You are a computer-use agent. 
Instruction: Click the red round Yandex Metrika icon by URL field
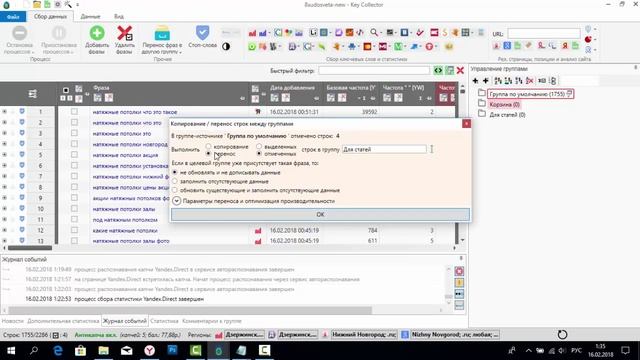click(588, 40)
